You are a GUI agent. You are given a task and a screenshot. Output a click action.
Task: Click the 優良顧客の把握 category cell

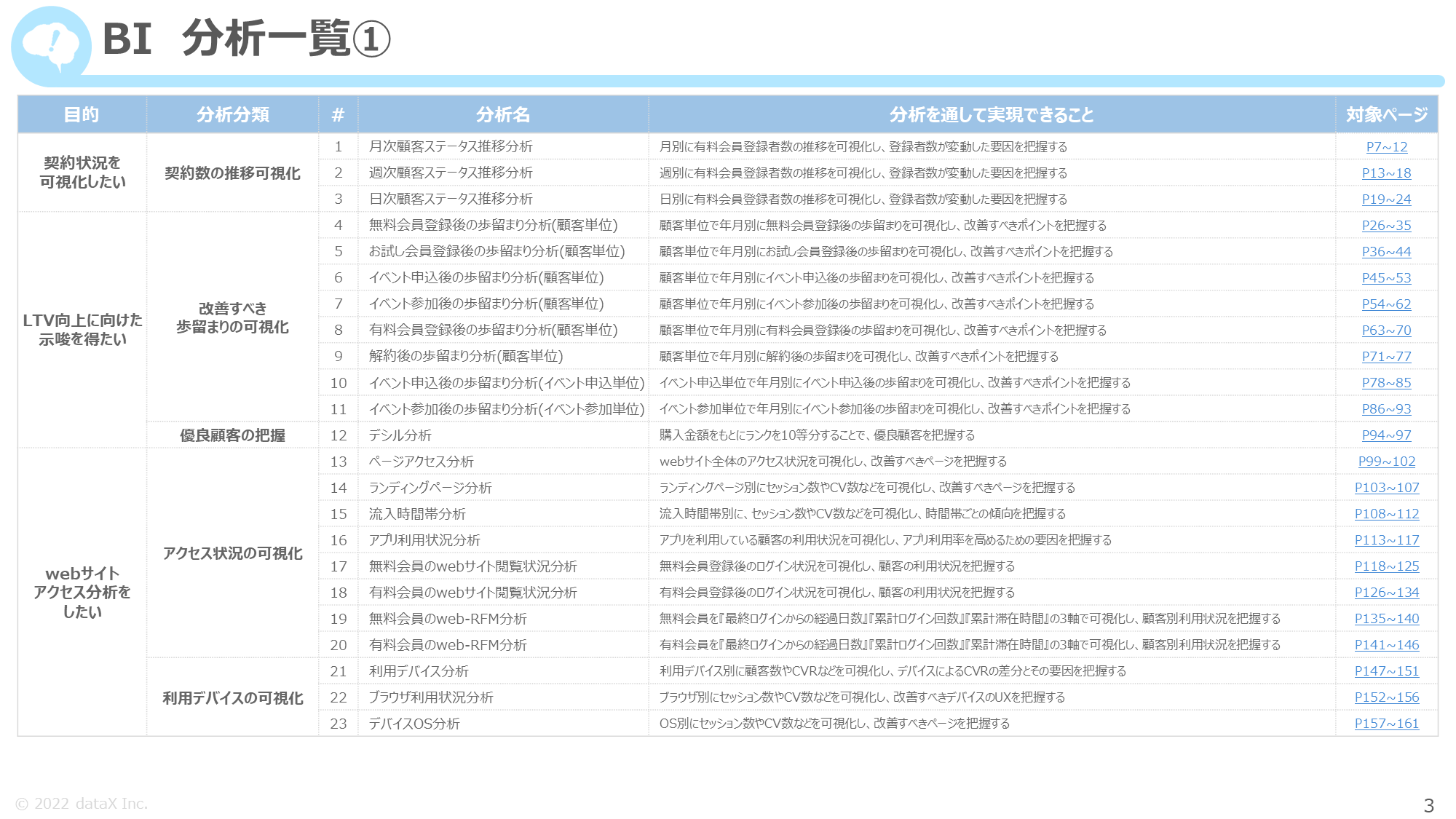pyautogui.click(x=232, y=435)
